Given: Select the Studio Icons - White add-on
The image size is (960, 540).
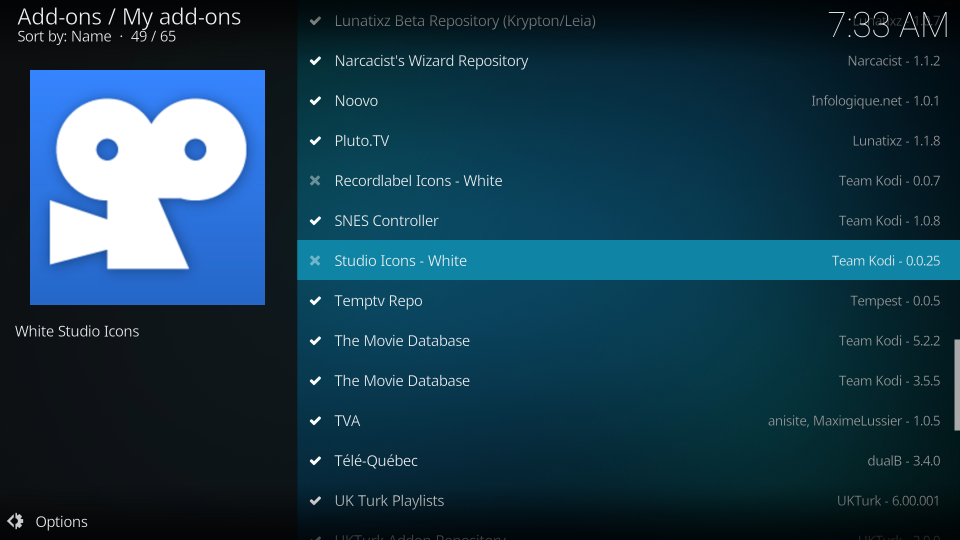Looking at the screenshot, I should tap(401, 261).
